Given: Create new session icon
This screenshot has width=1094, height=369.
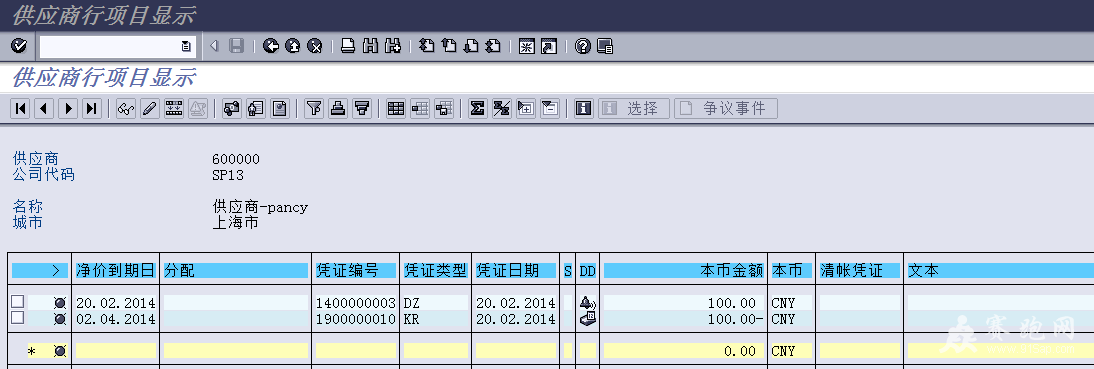Looking at the screenshot, I should point(527,46).
